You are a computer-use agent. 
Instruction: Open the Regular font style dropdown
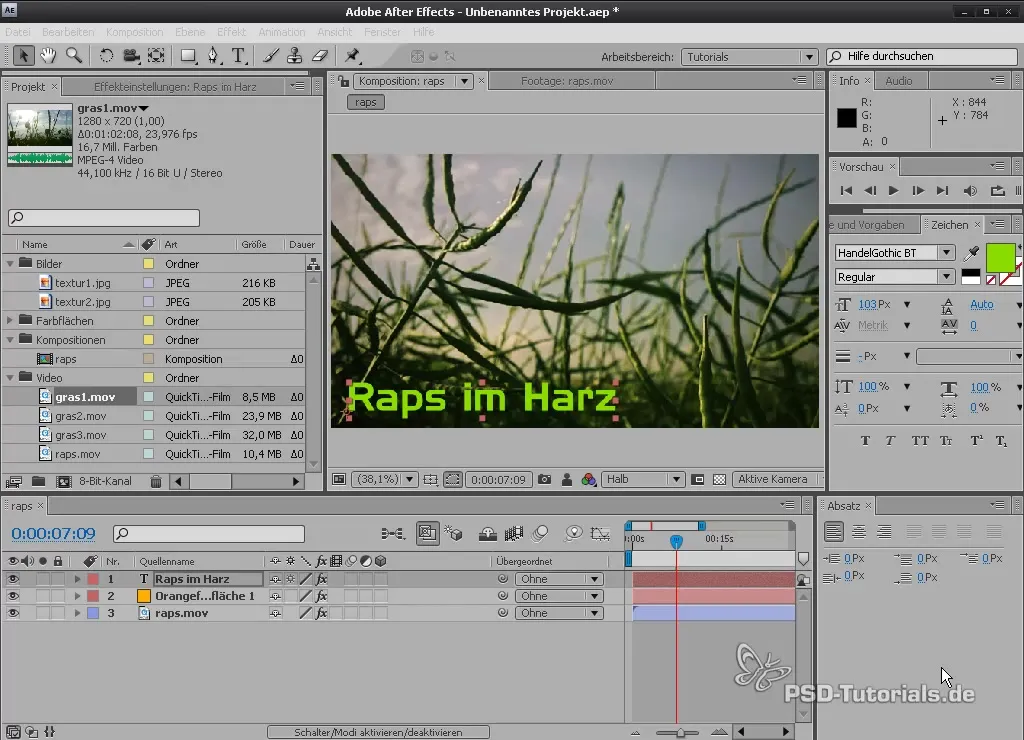click(895, 277)
